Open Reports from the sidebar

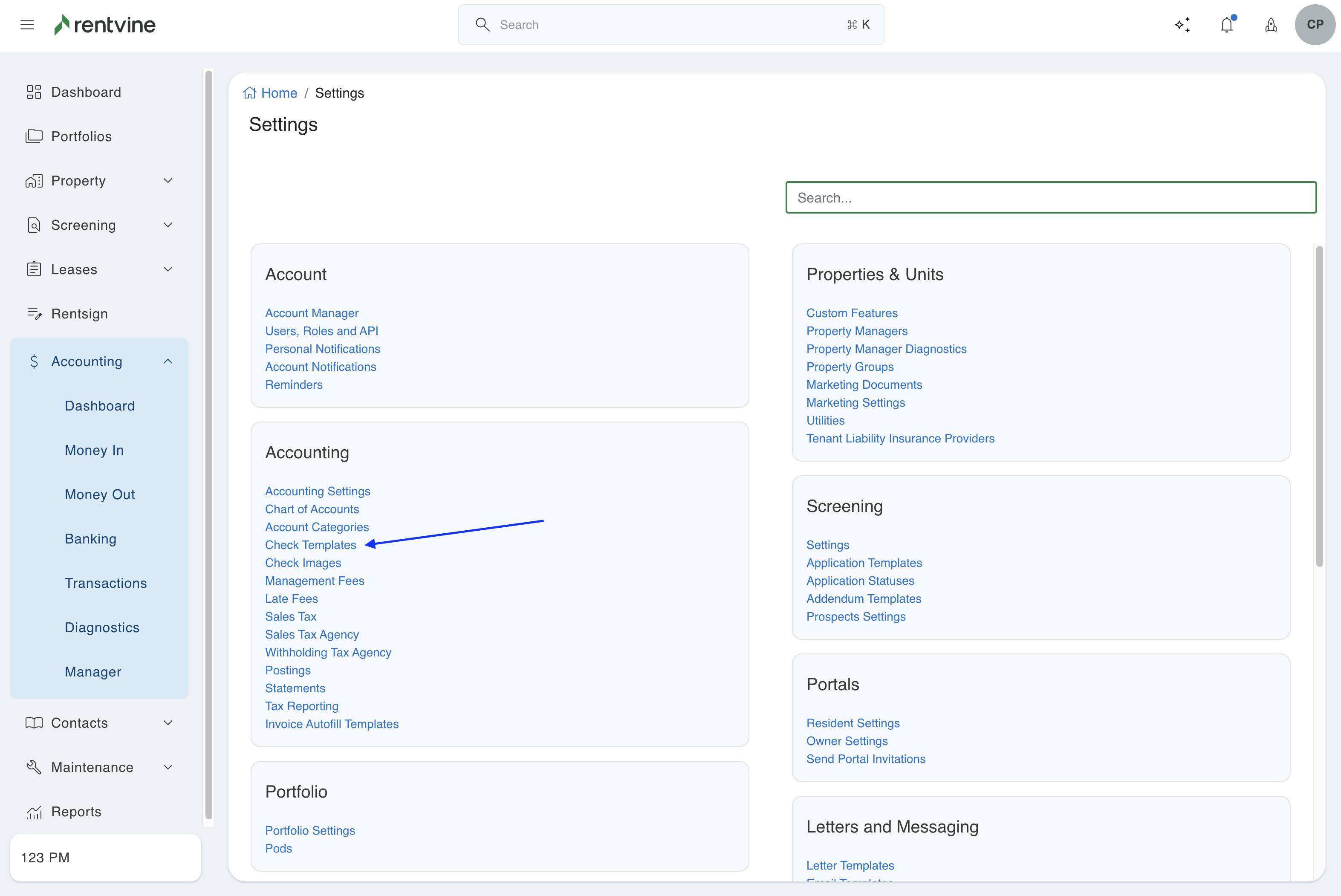pos(76,812)
